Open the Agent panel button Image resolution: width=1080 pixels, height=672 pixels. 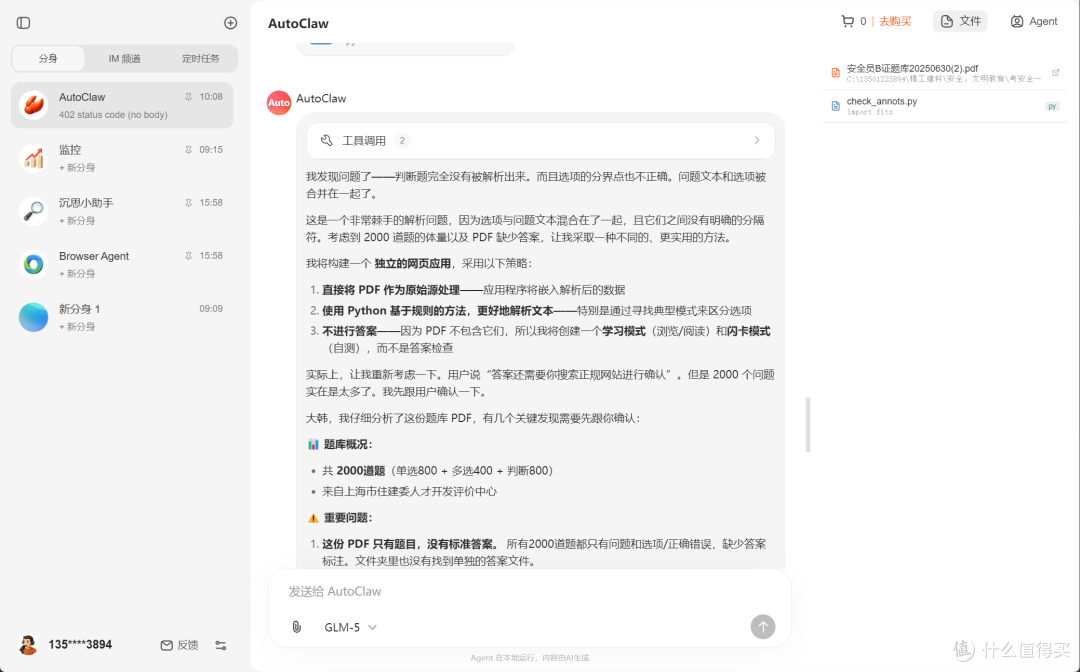point(1034,21)
